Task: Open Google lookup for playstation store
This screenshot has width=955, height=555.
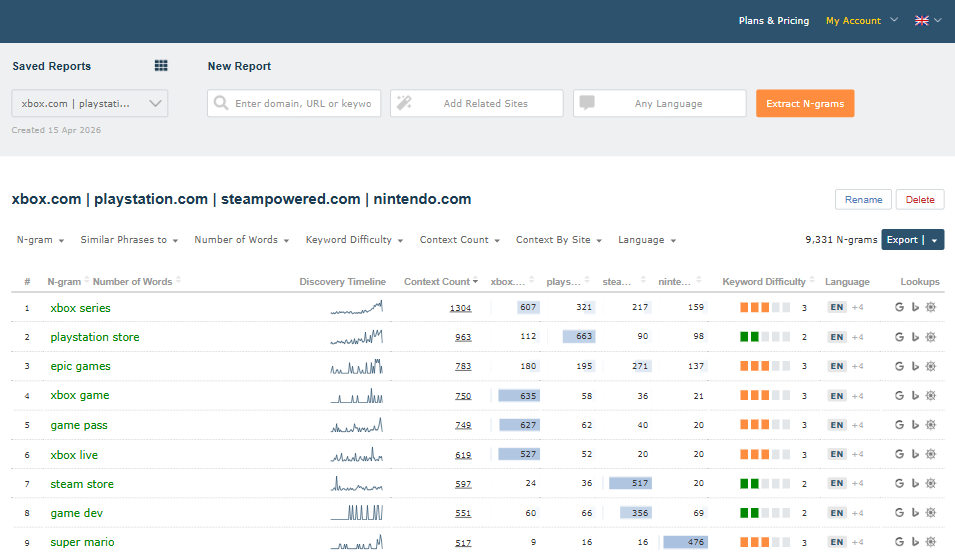Action: 899,337
